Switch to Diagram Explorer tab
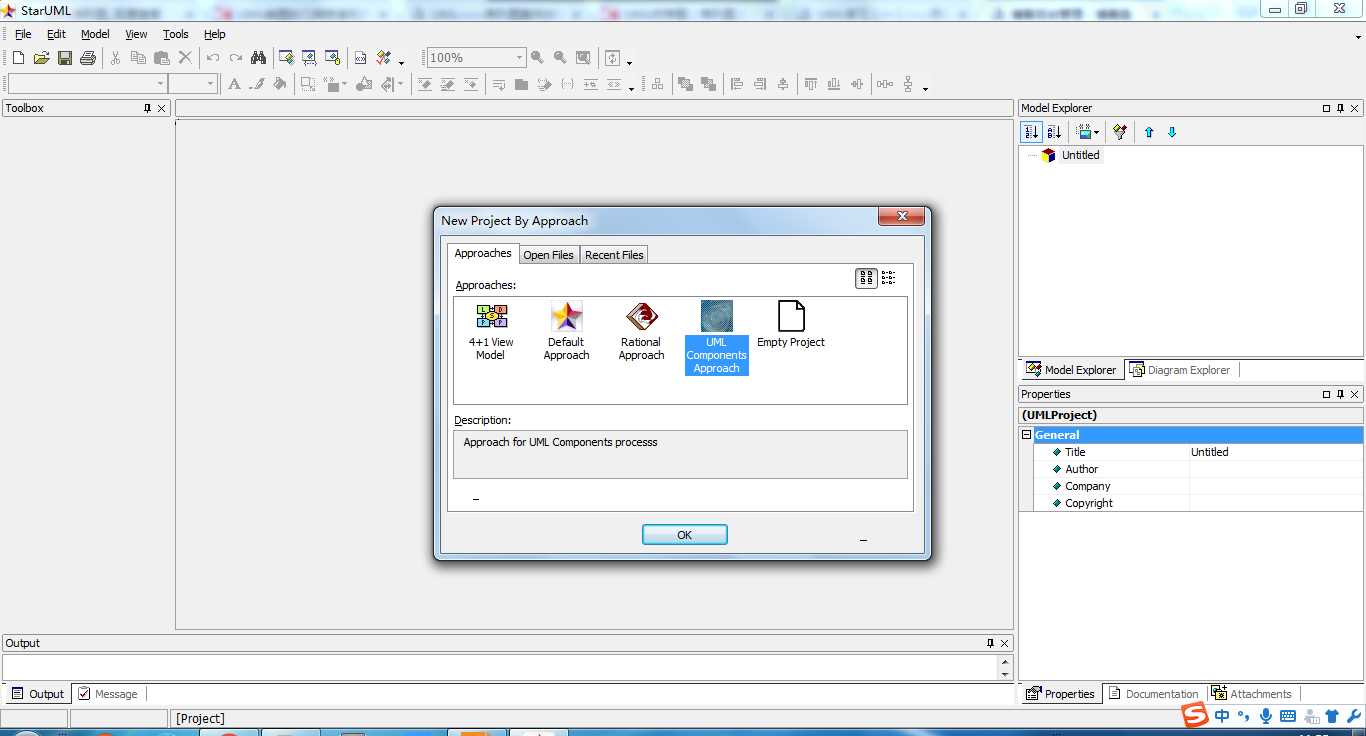This screenshot has height=736, width=1366. click(1179, 370)
